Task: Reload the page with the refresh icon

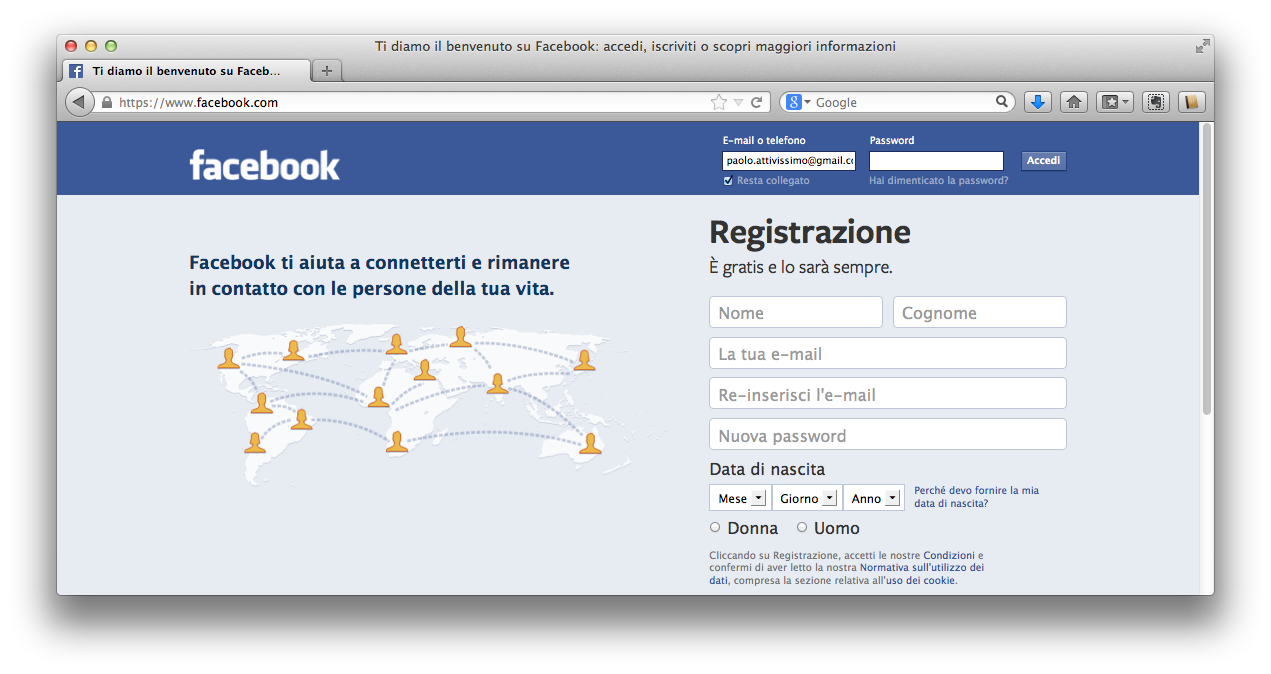Action: click(757, 102)
